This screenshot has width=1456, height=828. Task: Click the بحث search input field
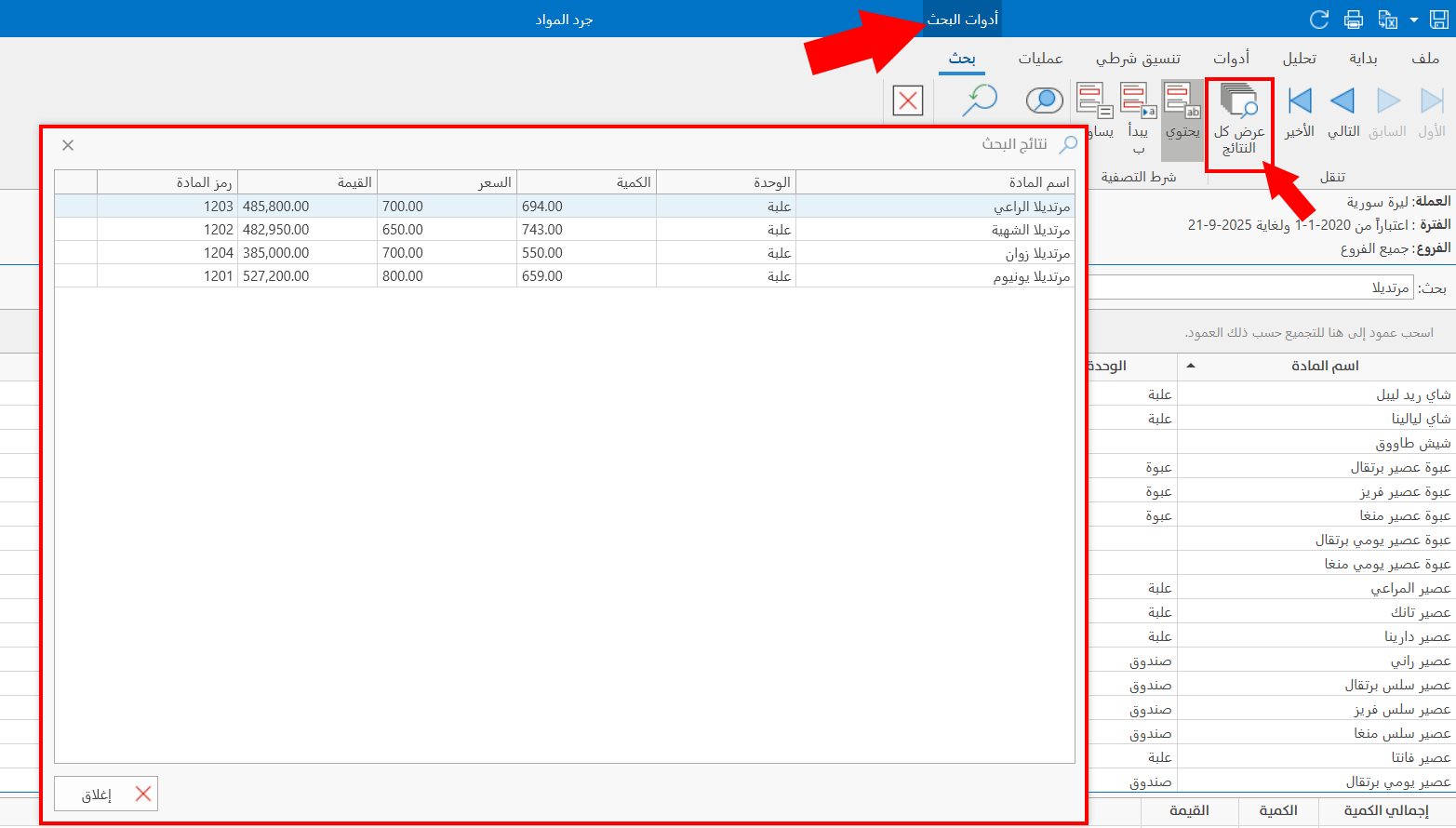coord(1247,288)
